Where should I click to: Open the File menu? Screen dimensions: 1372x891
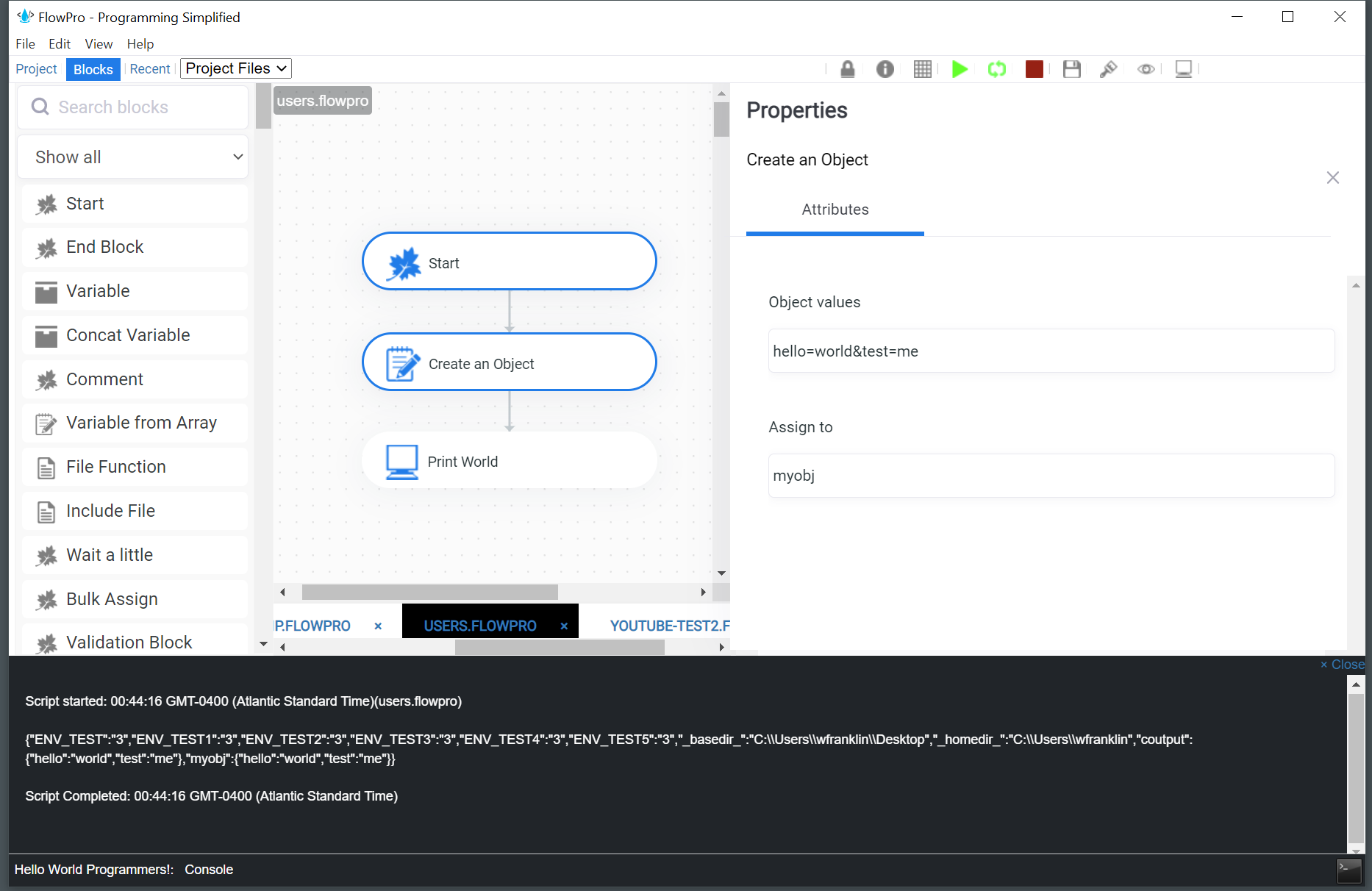click(25, 44)
